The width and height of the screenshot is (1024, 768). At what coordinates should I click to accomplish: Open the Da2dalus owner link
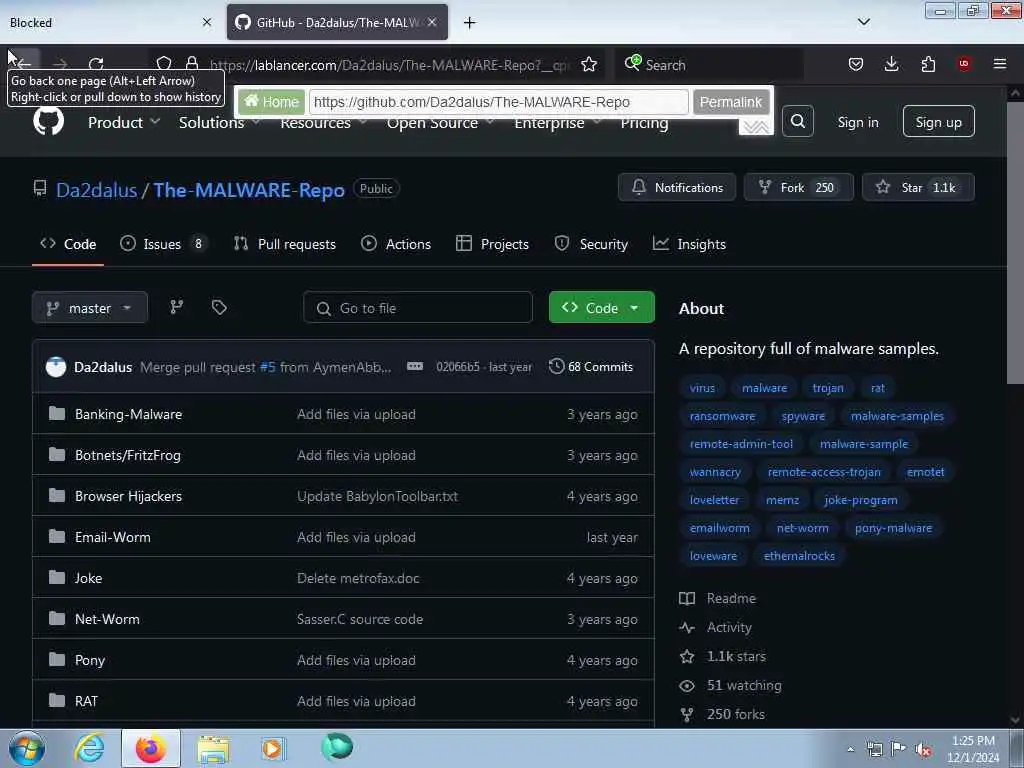tap(97, 190)
